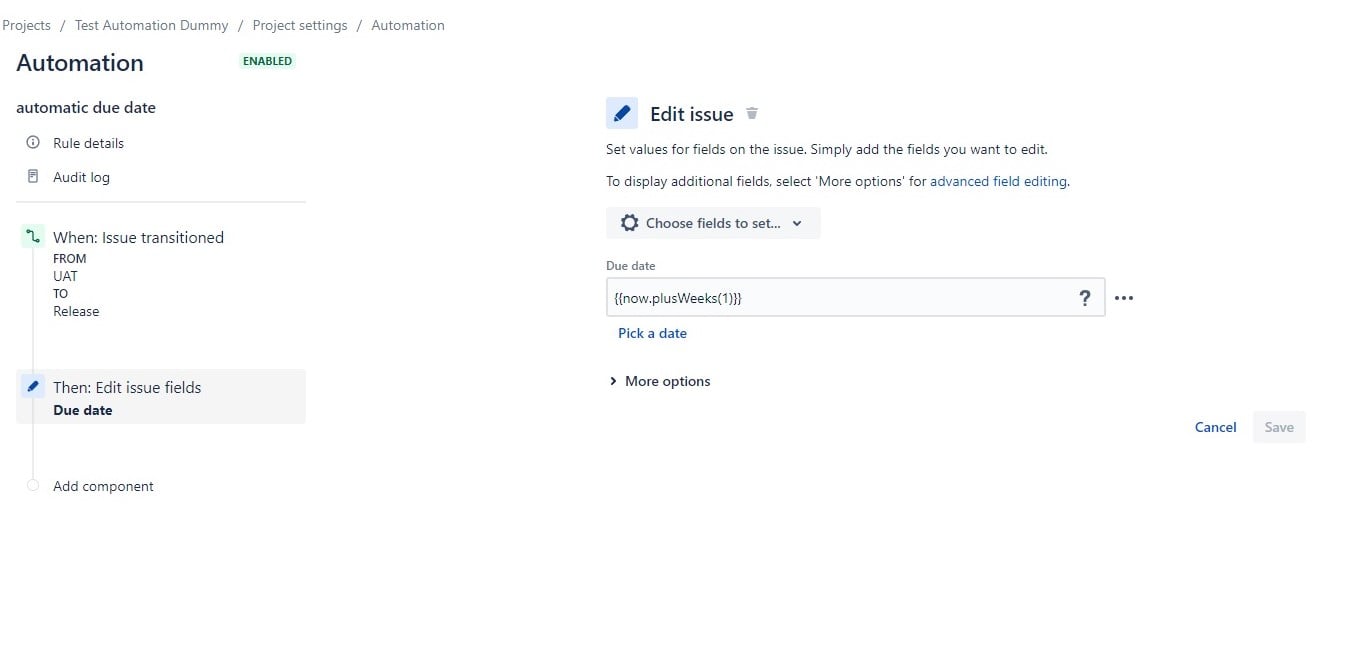
Task: Follow the advanced field editing link
Action: click(x=998, y=181)
